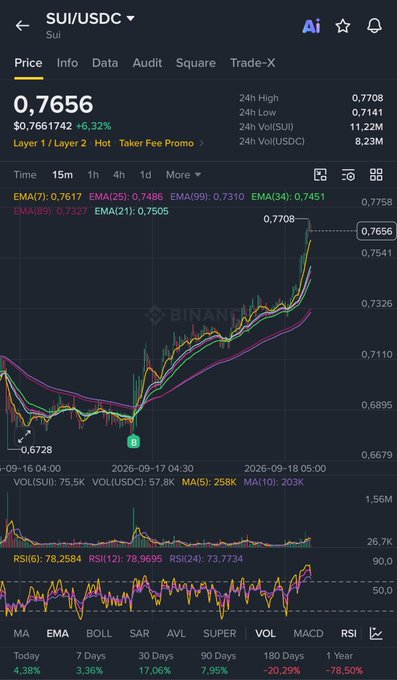The width and height of the screenshot is (397, 680).
Task: Switch to the Data tab
Action: [105, 63]
